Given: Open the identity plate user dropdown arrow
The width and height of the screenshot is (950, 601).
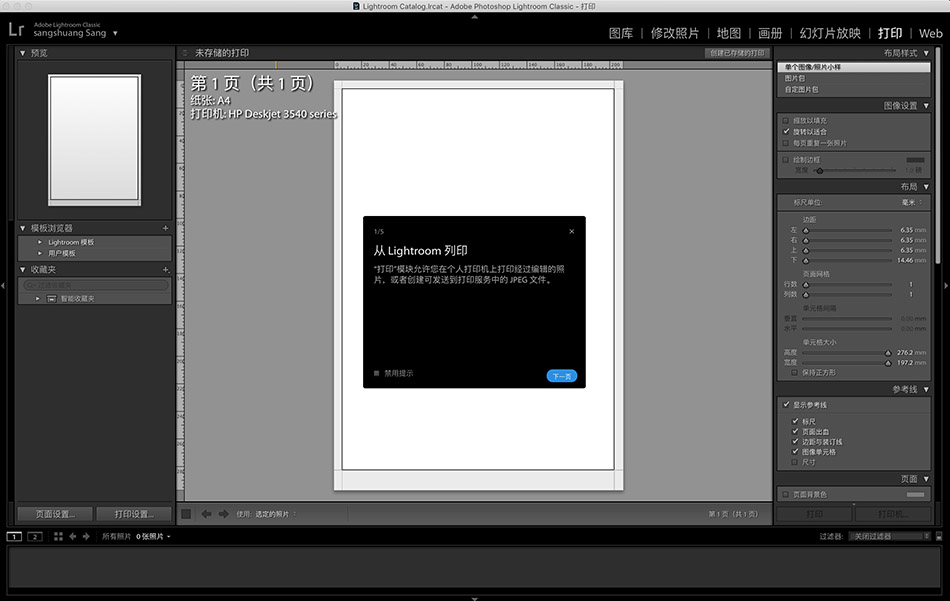Looking at the screenshot, I should coord(115,33).
